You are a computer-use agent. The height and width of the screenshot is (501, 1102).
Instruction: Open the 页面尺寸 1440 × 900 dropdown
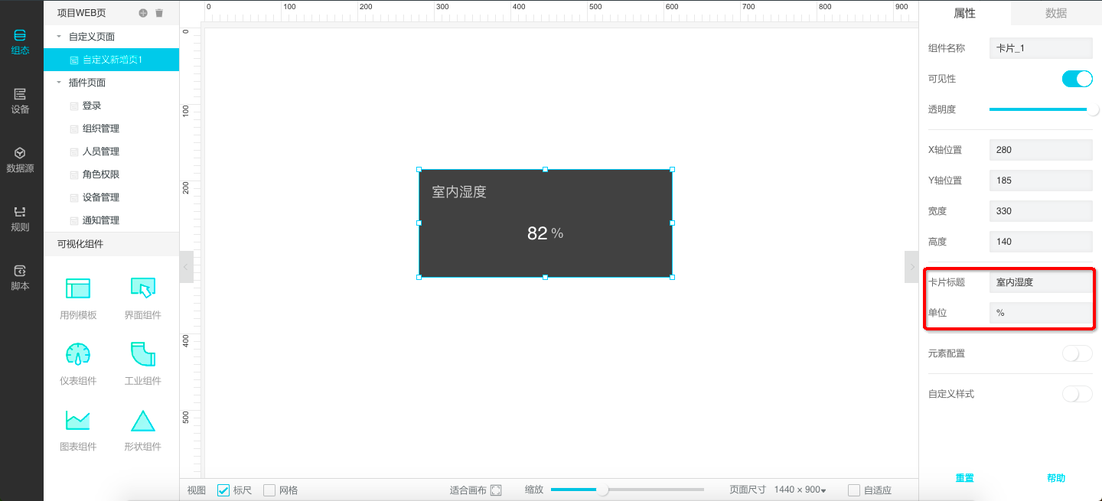[x=800, y=490]
